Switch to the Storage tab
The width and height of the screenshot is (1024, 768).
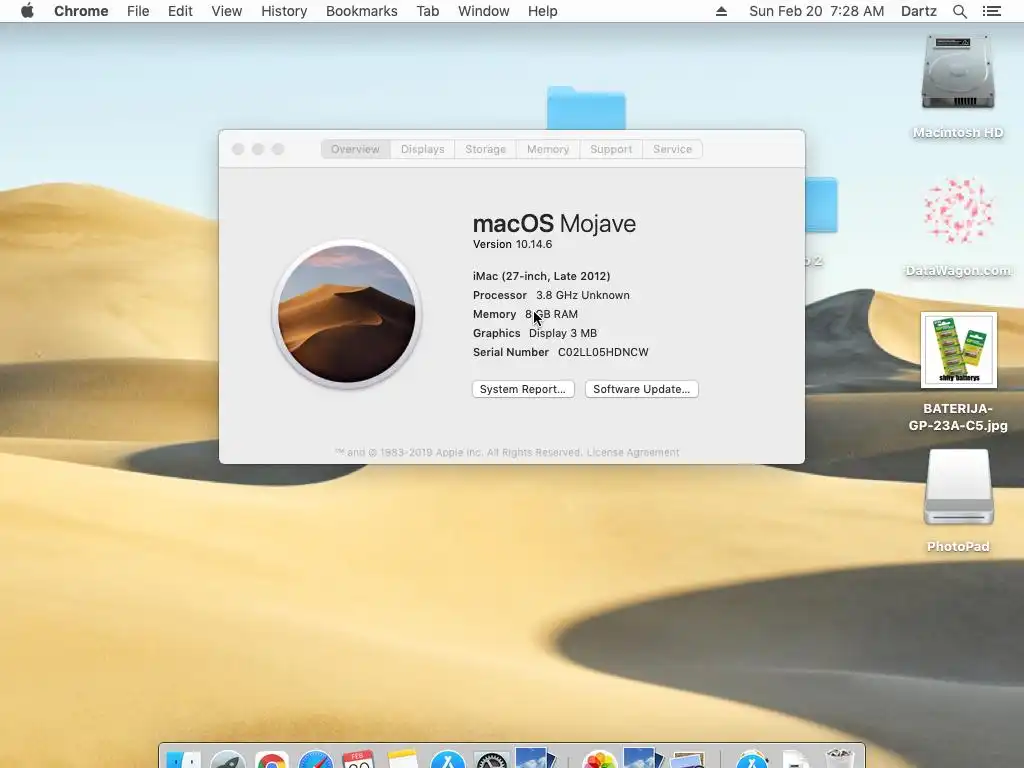pos(485,149)
